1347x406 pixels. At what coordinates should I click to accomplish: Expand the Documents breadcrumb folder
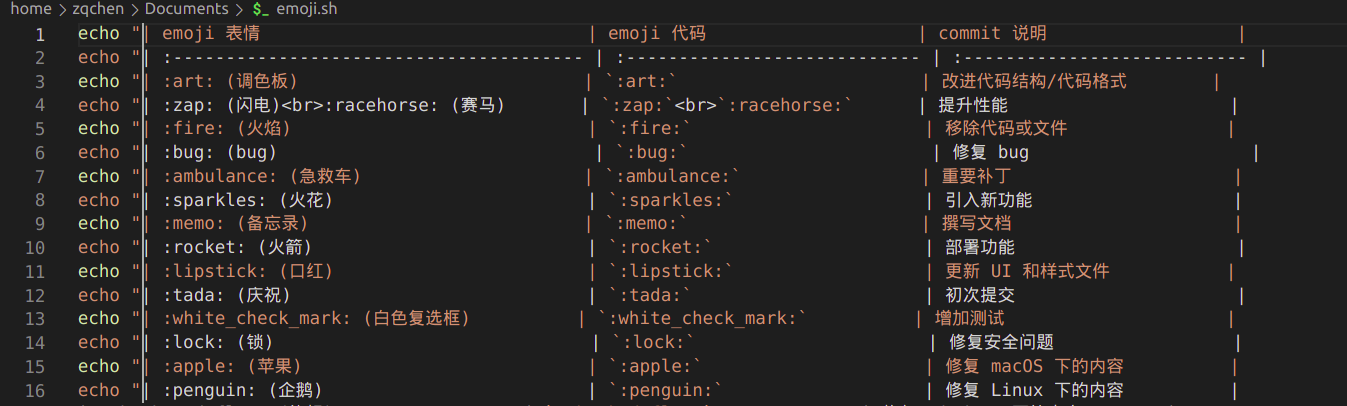pos(187,9)
